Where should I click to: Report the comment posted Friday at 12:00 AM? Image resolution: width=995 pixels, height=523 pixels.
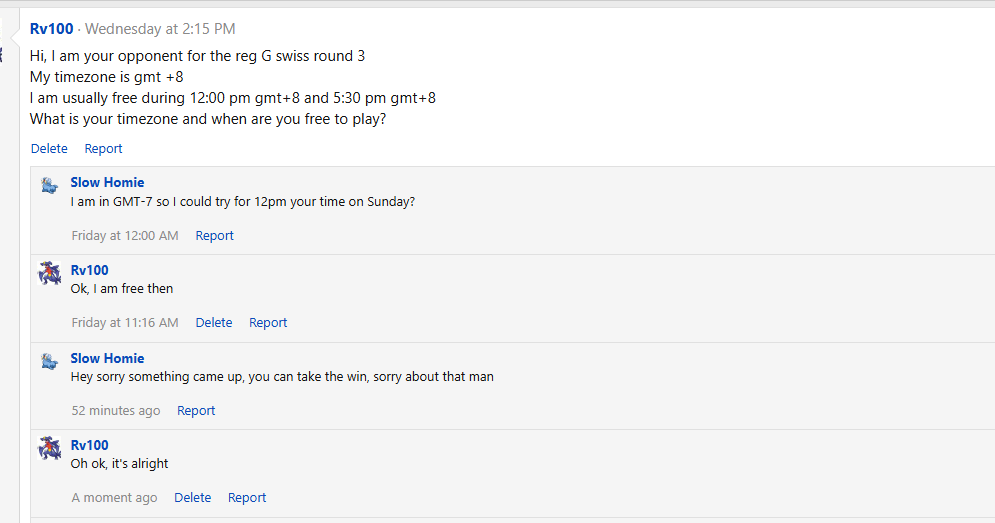[x=214, y=236]
